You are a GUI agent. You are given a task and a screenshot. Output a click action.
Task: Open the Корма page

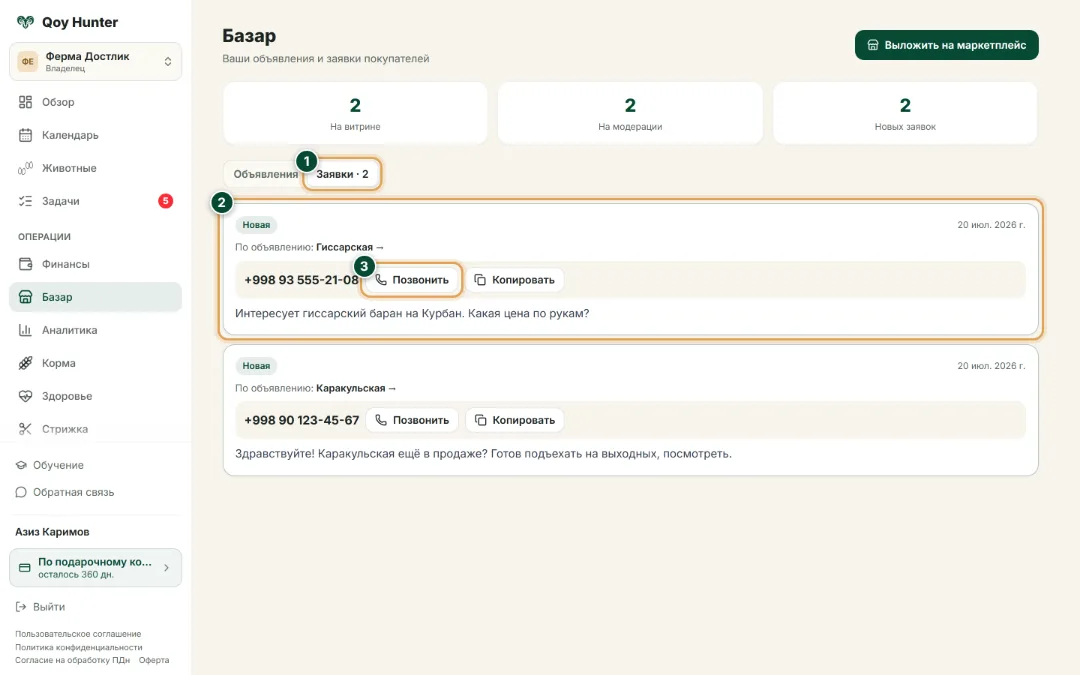point(95,363)
